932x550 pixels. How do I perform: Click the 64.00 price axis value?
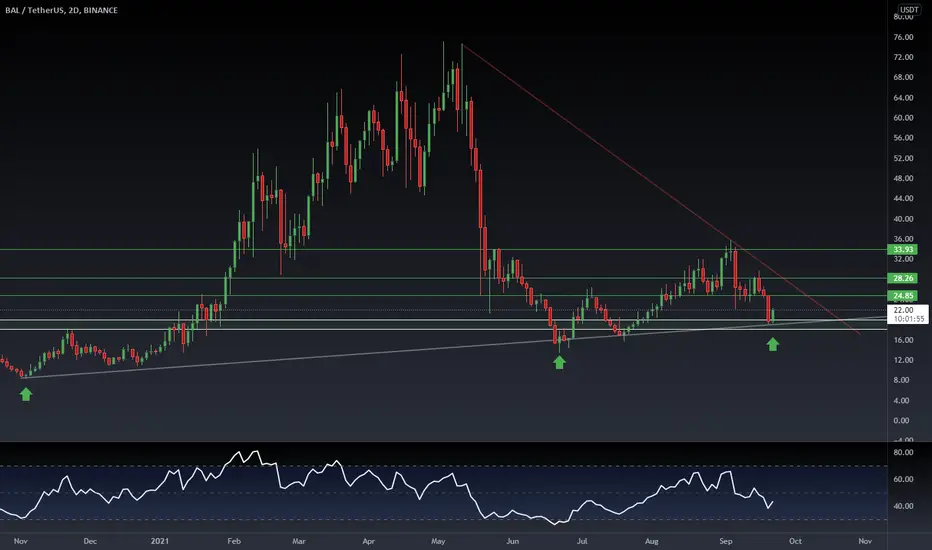tap(903, 98)
